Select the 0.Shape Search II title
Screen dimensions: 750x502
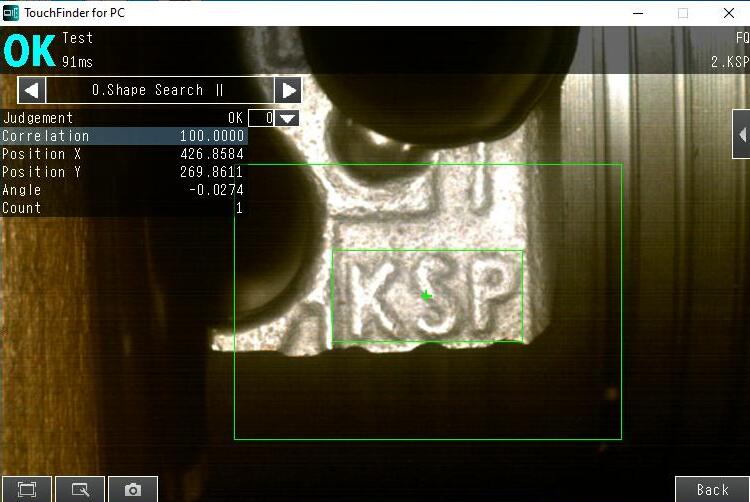pyautogui.click(x=159, y=90)
